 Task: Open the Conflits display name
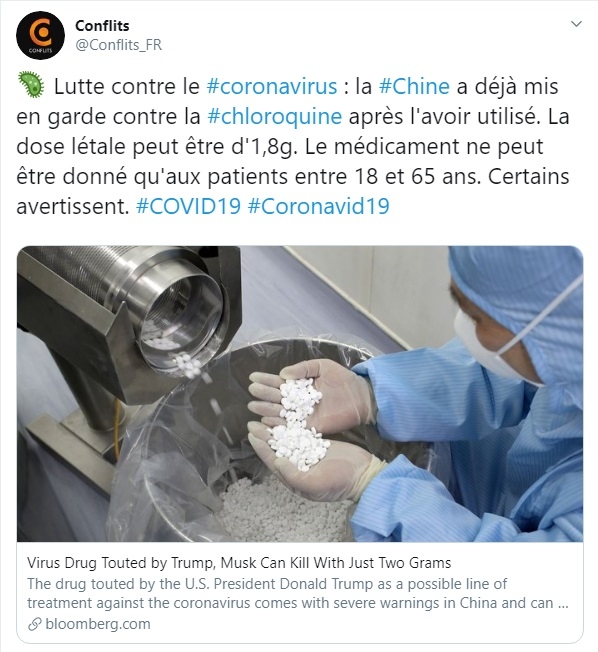102,26
